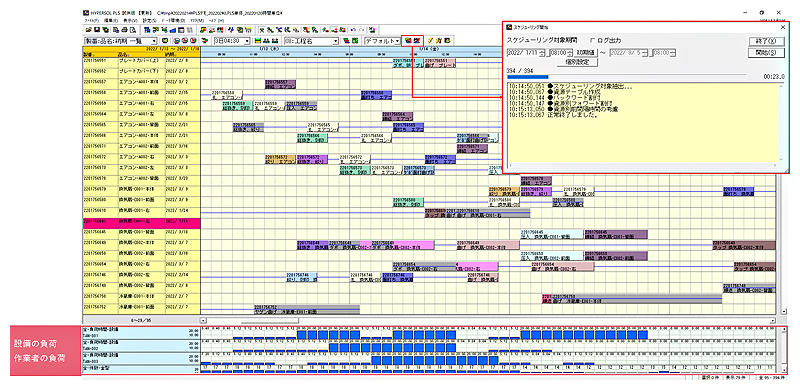Click the open file toolbar icon
The image size is (800, 390).
point(87,30)
